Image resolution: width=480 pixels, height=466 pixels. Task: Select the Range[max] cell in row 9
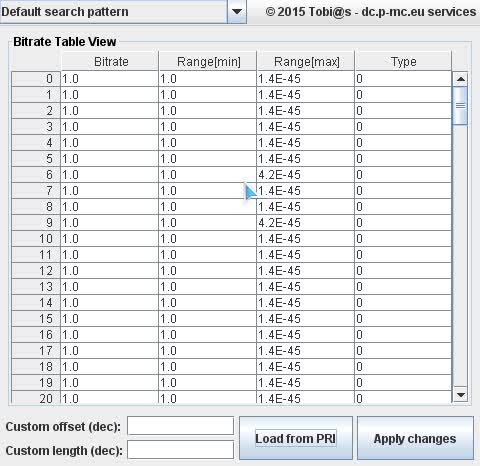[x=306, y=223]
